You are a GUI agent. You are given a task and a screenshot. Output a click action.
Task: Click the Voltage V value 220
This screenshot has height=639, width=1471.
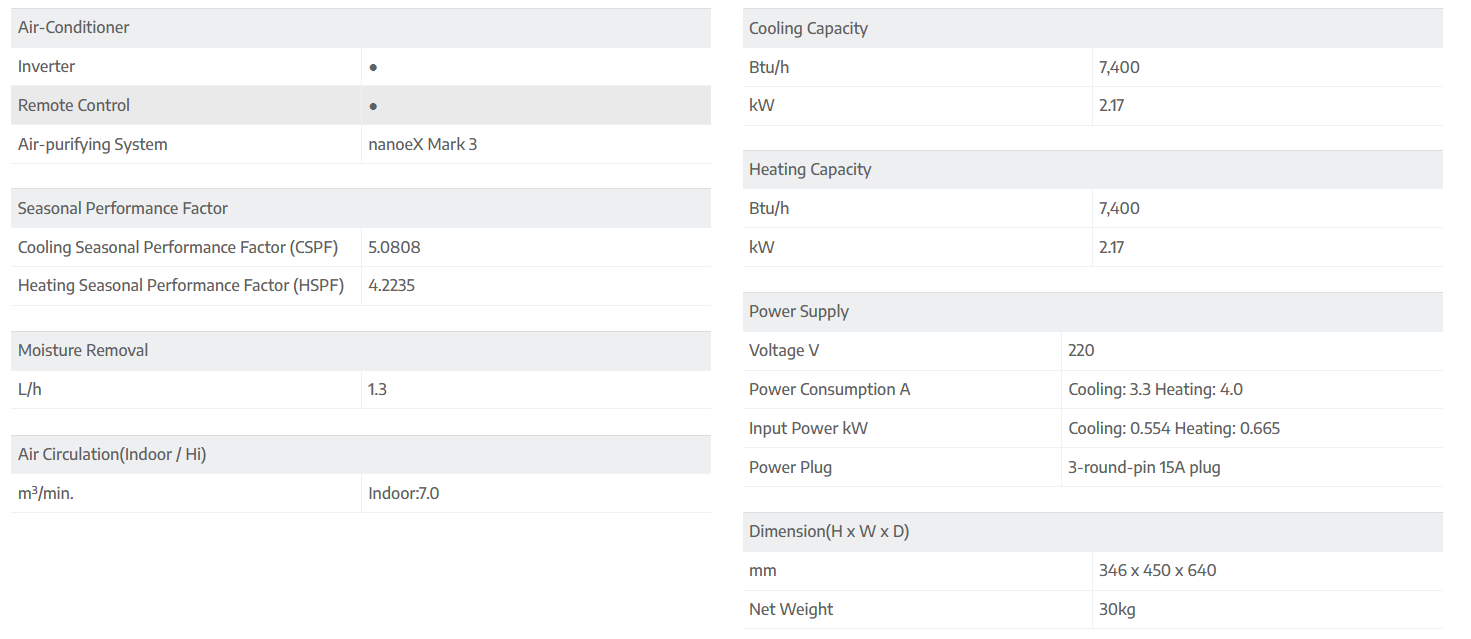(1081, 351)
